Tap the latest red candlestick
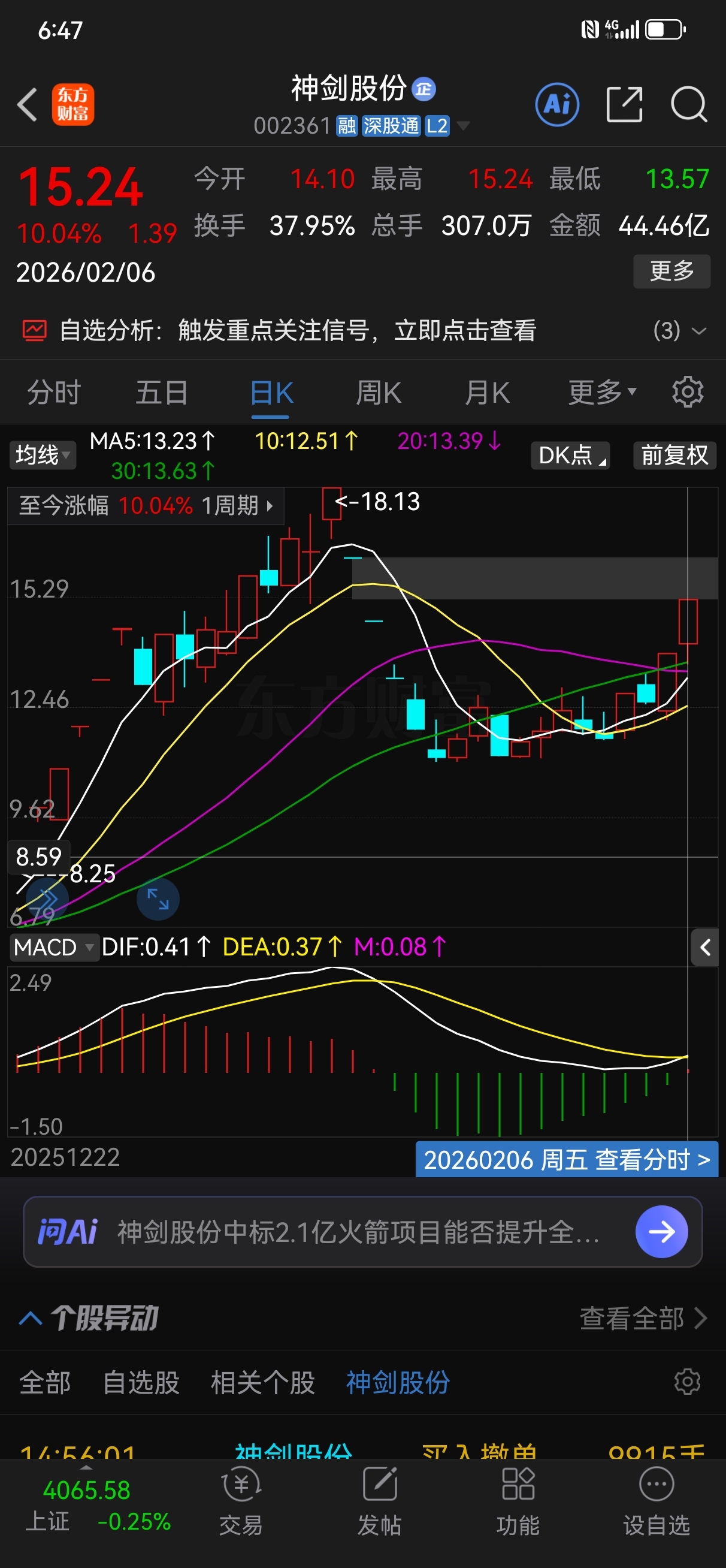726x1568 pixels. 688,621
